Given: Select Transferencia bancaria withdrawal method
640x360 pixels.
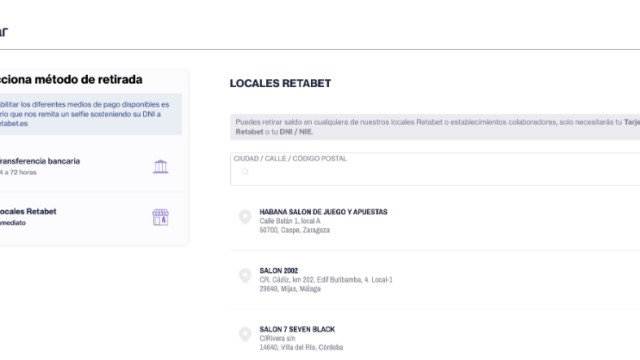Looking at the screenshot, I should pos(91,167).
